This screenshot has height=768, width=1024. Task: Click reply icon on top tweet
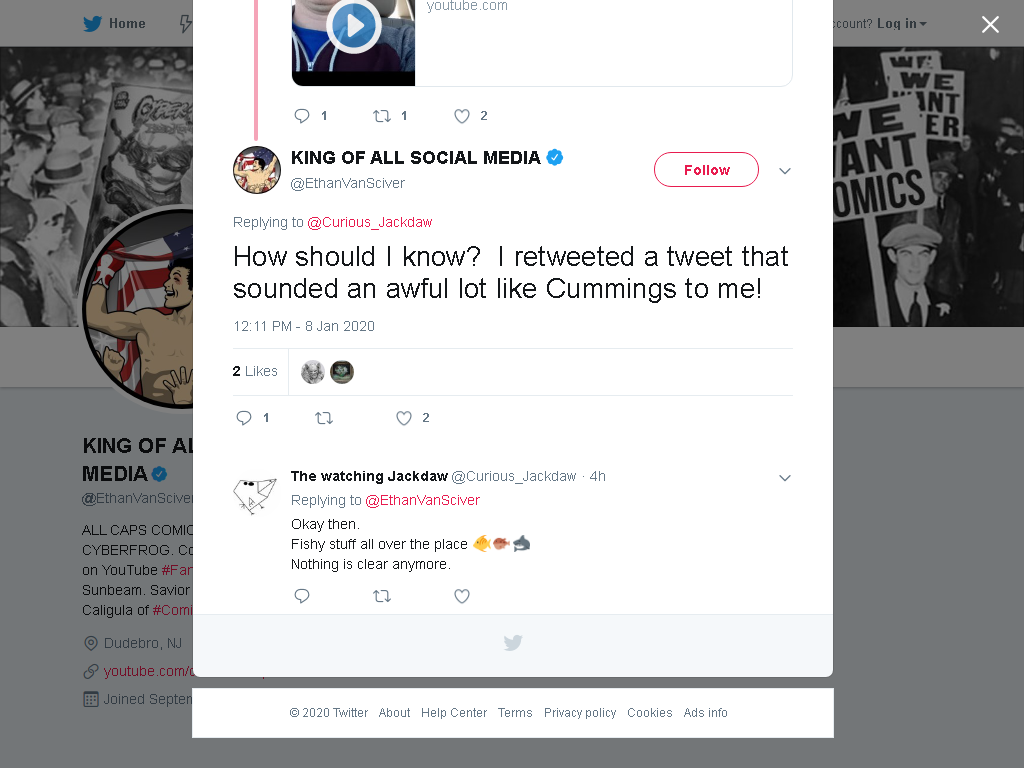[302, 116]
